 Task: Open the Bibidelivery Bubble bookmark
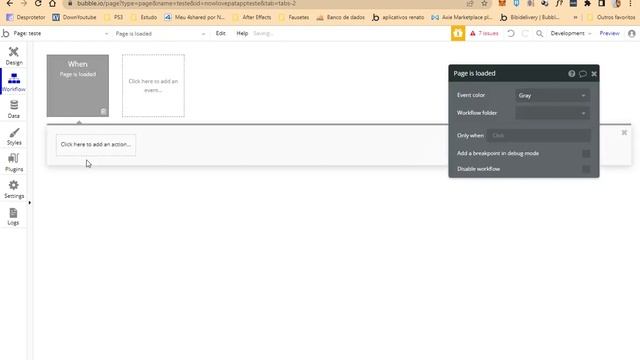(x=530, y=18)
